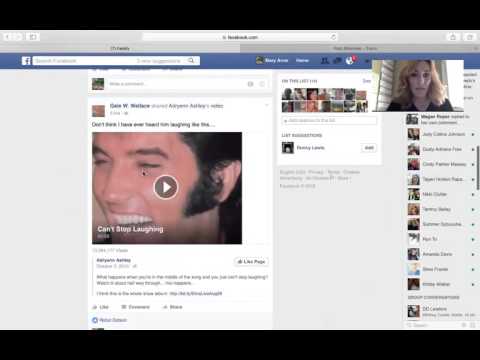Screen dimensions: 480x360
Task: Focus chat sidebar Search field
Action: click(x=433, y=325)
